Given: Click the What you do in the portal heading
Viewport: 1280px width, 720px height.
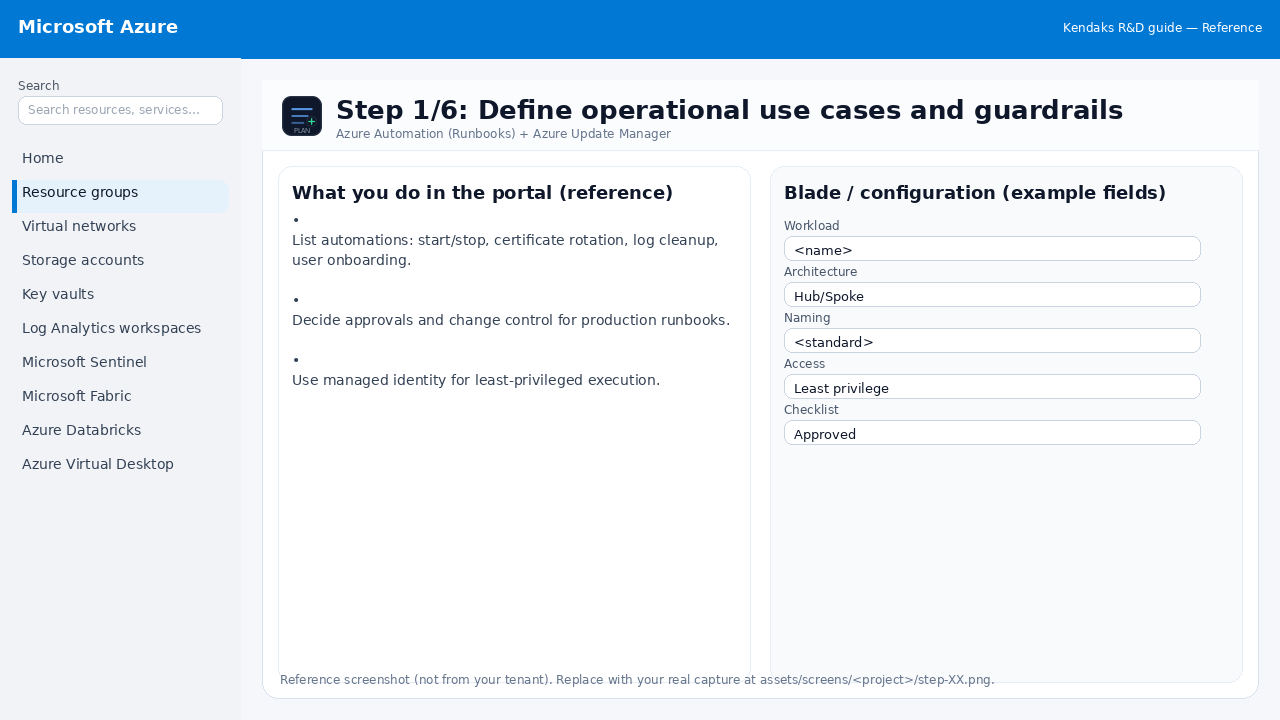Looking at the screenshot, I should 482,193.
